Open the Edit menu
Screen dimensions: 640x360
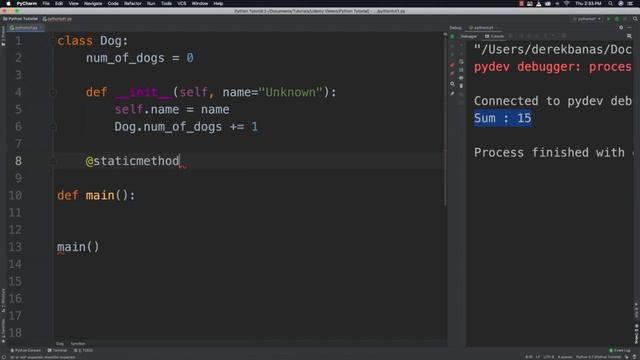[x=59, y=3]
